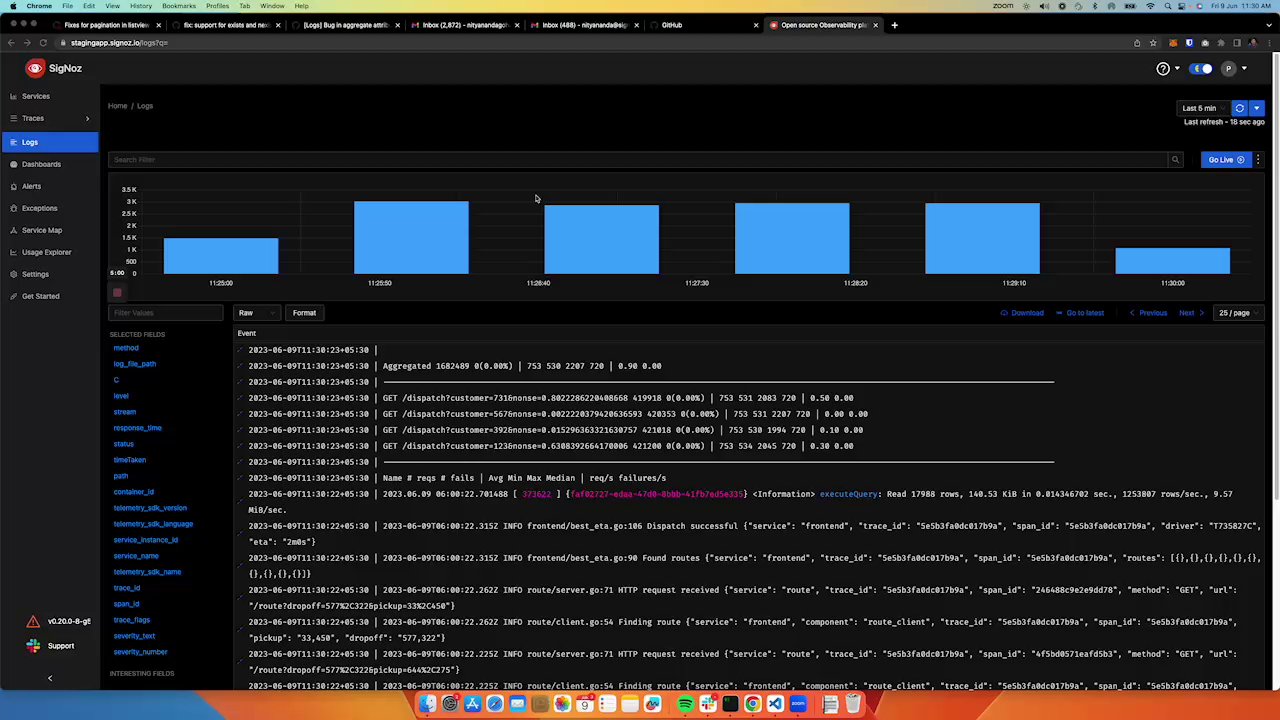The height and width of the screenshot is (720, 1280).
Task: Open the more options kebab menu
Action: pyautogui.click(x=1258, y=160)
